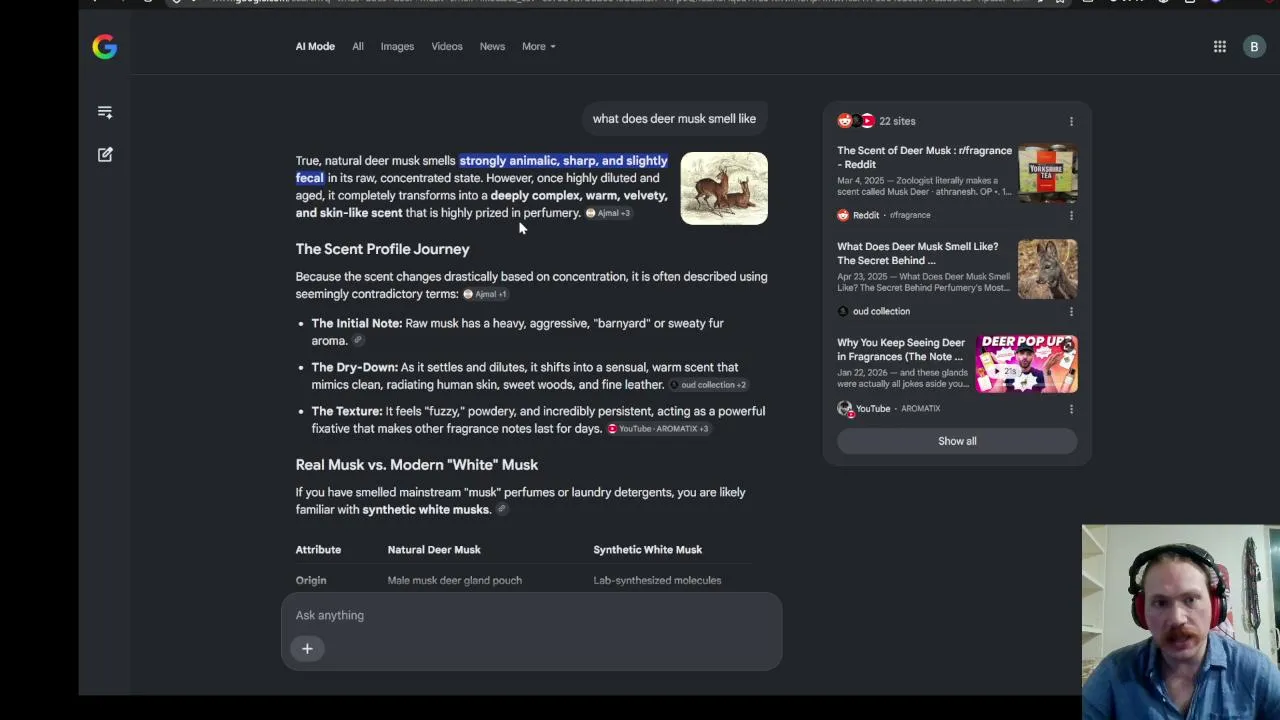Click the 'Natural Deer Musk' table header
This screenshot has width=1280, height=720.
(434, 550)
